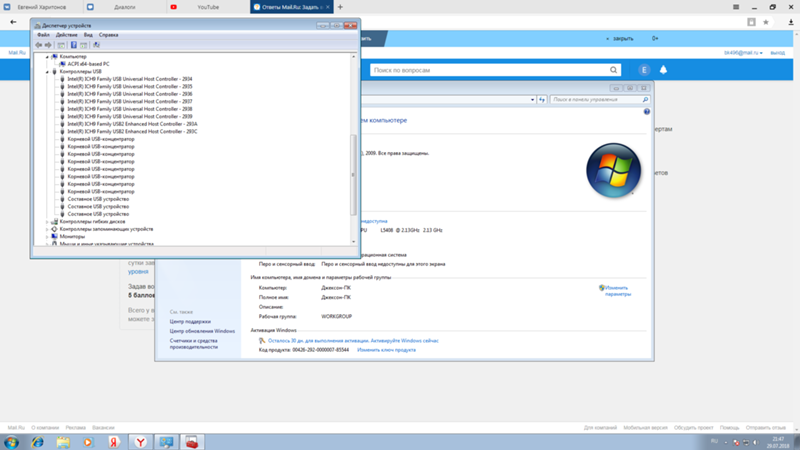Click Изменить ключ продукта link

click(386, 350)
